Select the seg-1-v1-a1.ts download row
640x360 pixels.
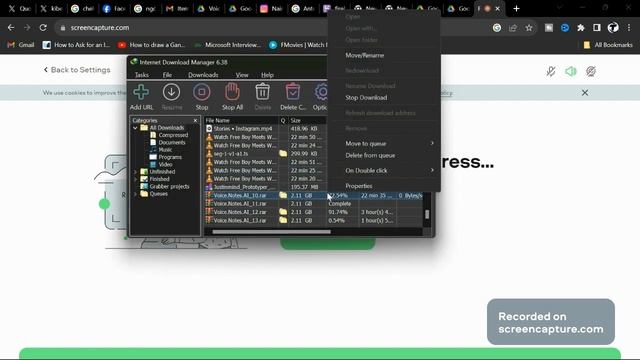[265, 153]
